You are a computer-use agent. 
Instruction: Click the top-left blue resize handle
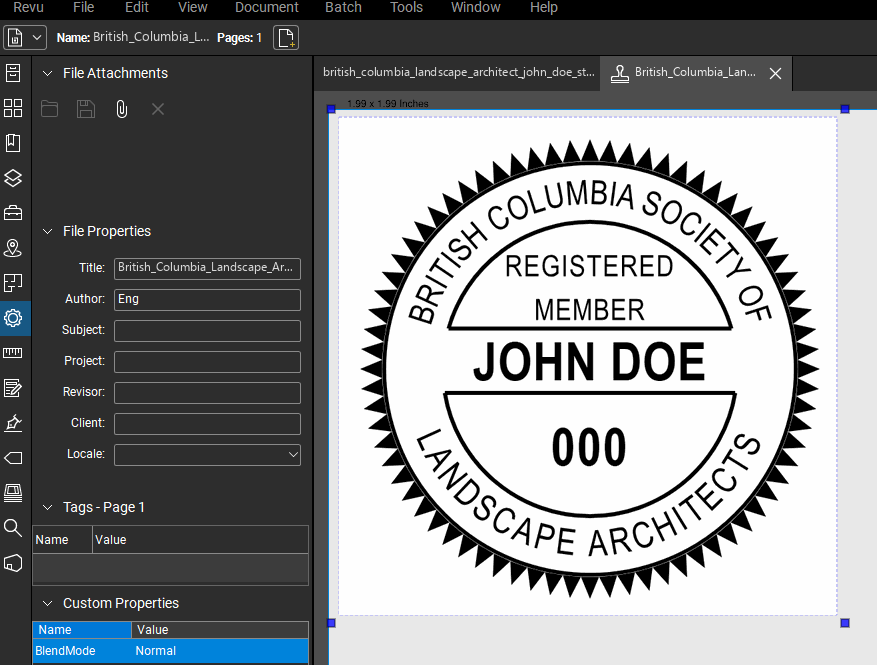[331, 109]
